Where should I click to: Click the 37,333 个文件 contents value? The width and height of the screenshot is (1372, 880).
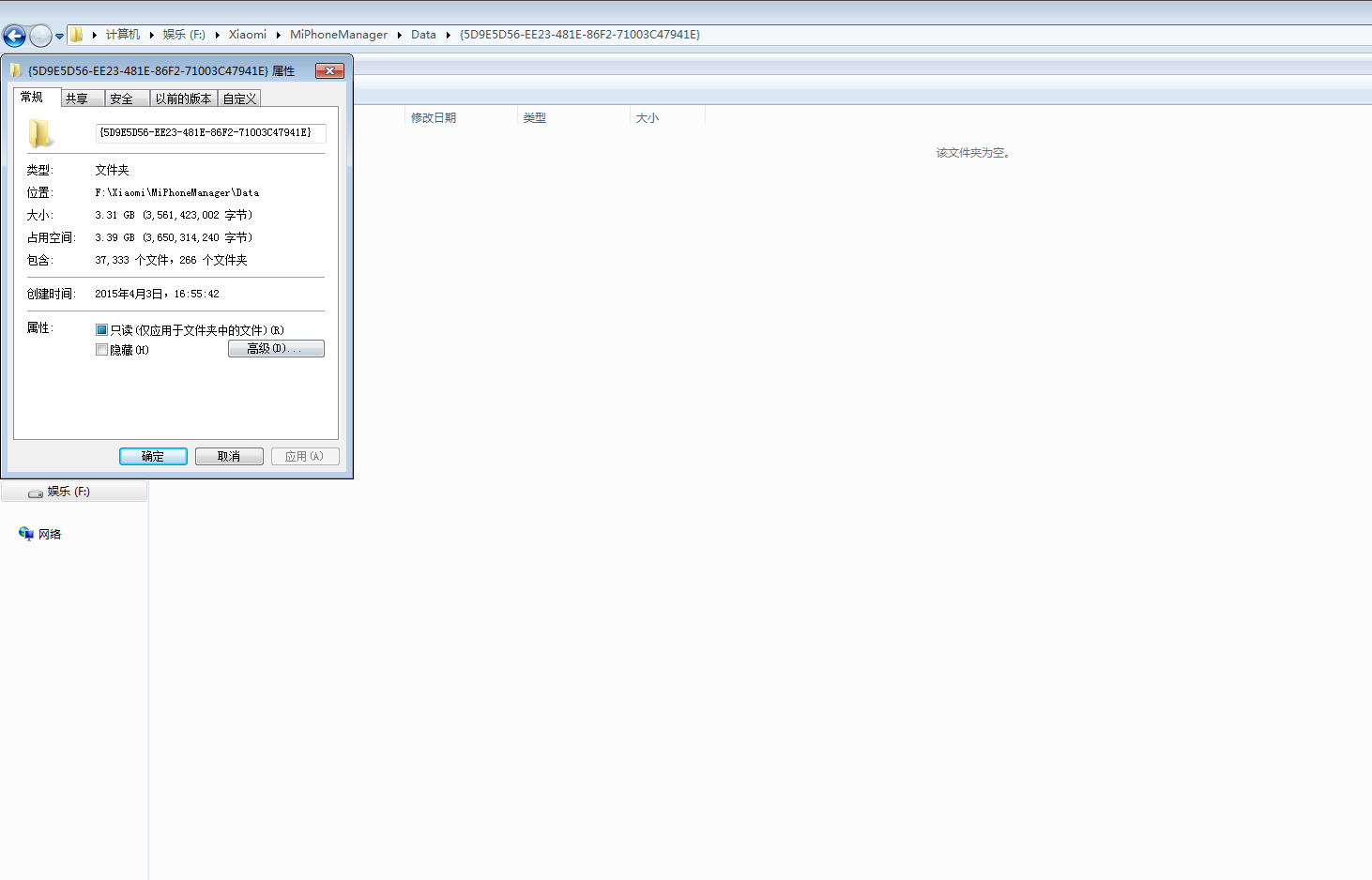coord(171,260)
